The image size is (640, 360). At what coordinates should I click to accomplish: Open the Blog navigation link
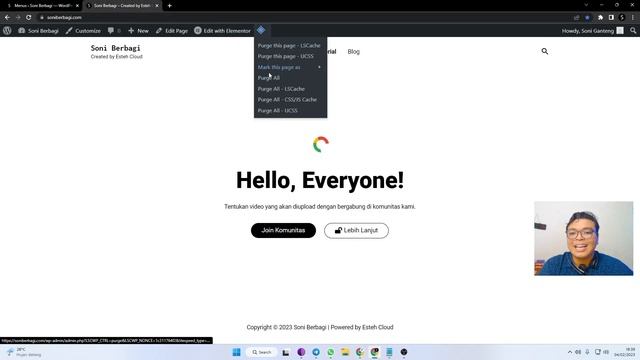353,51
